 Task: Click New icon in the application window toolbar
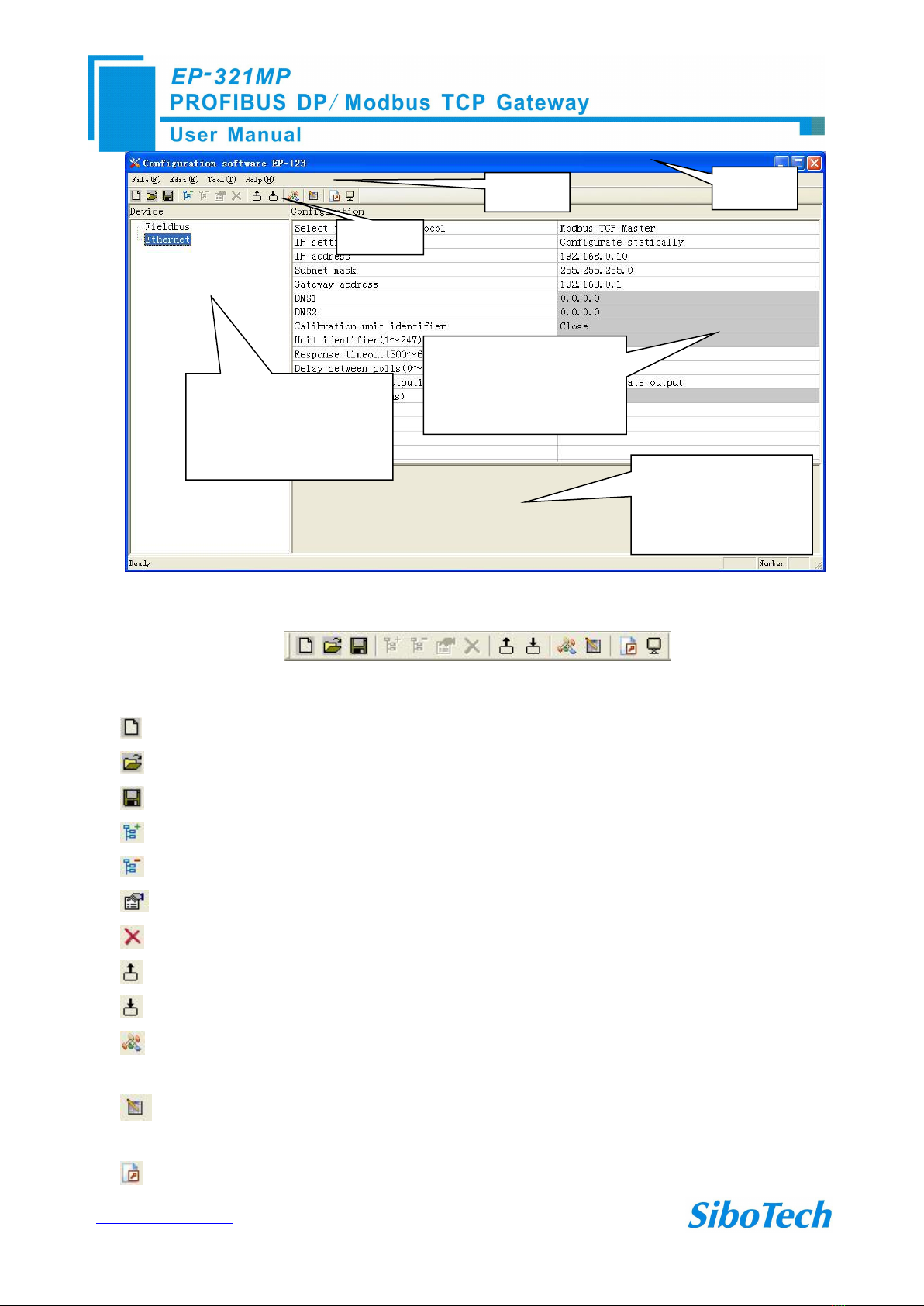(136, 196)
